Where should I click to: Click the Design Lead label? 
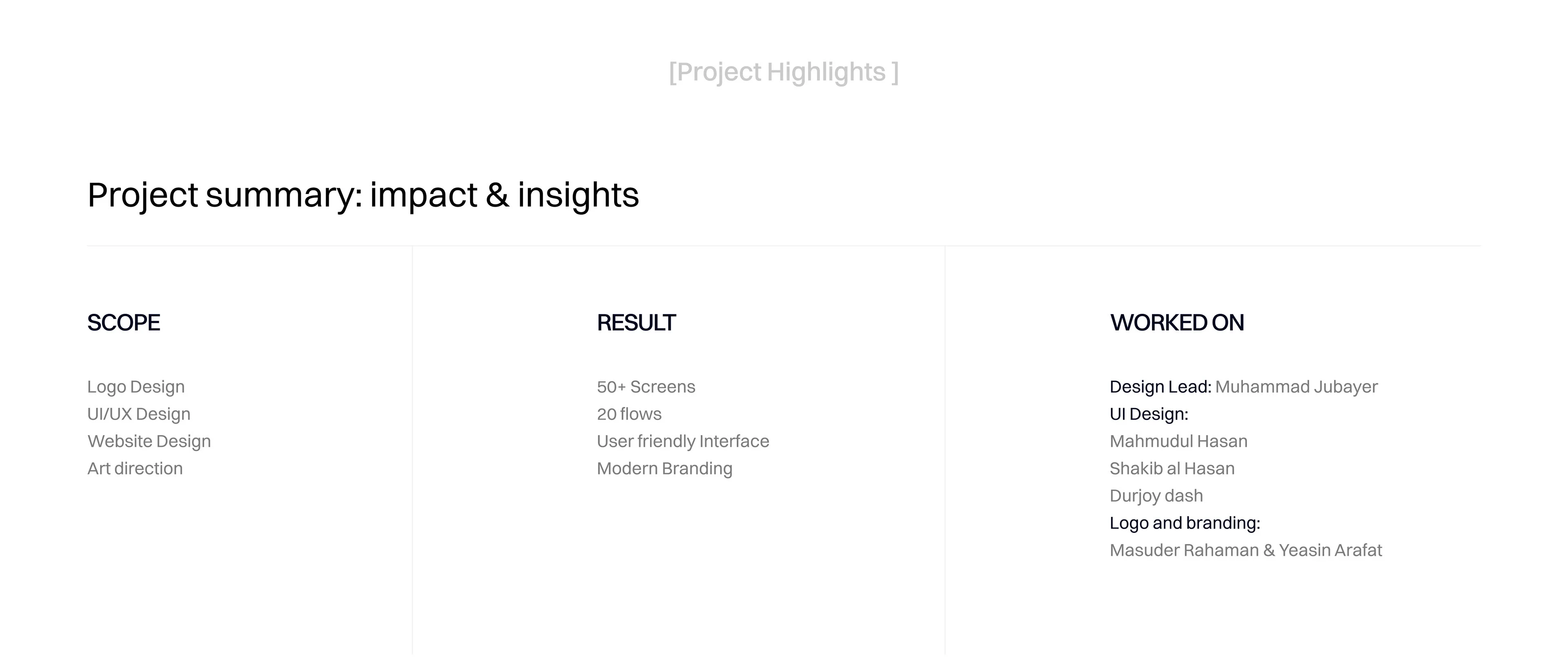(x=1160, y=387)
